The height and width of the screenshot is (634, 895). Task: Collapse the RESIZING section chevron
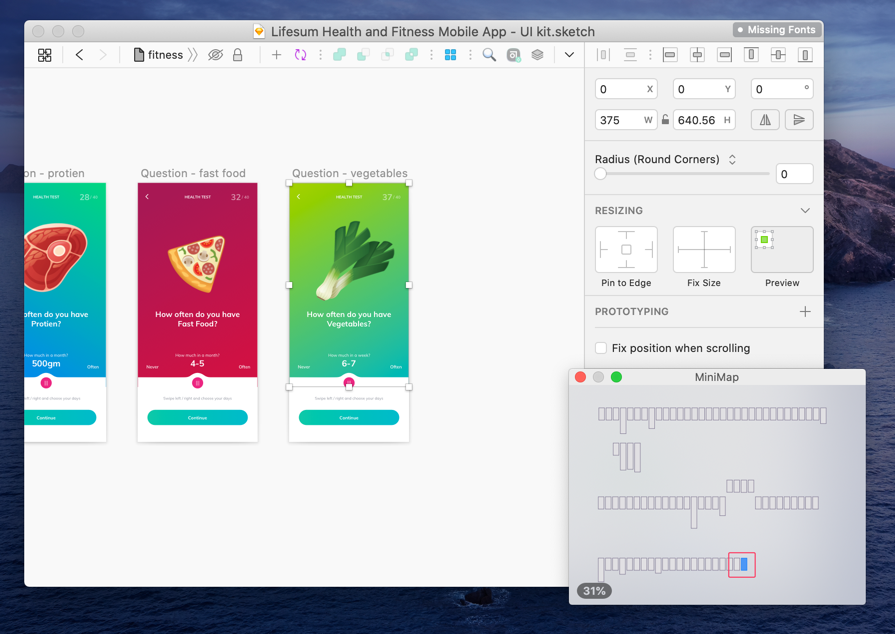805,211
